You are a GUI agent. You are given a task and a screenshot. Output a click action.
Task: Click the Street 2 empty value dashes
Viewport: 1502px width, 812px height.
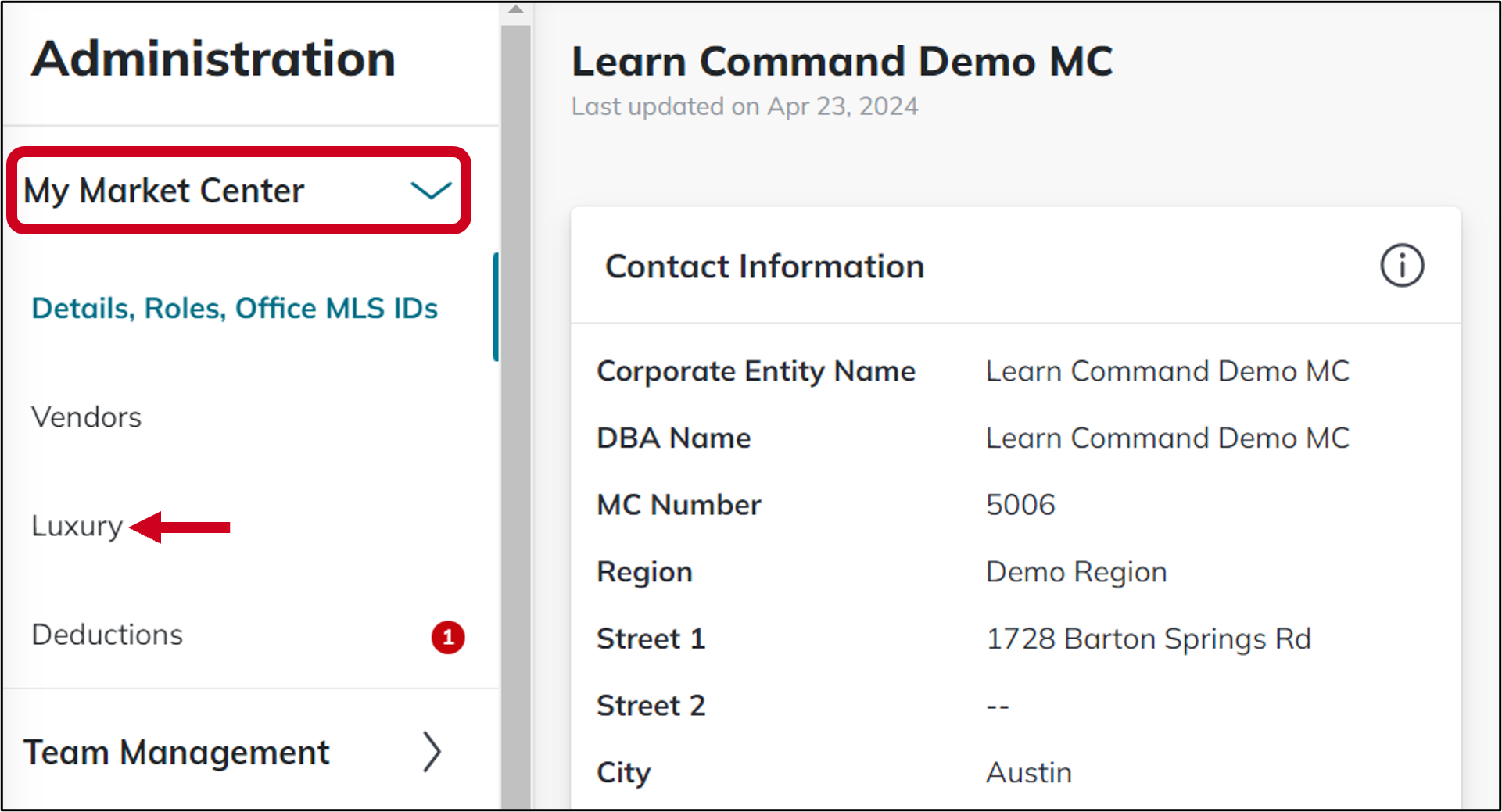pyautogui.click(x=998, y=706)
